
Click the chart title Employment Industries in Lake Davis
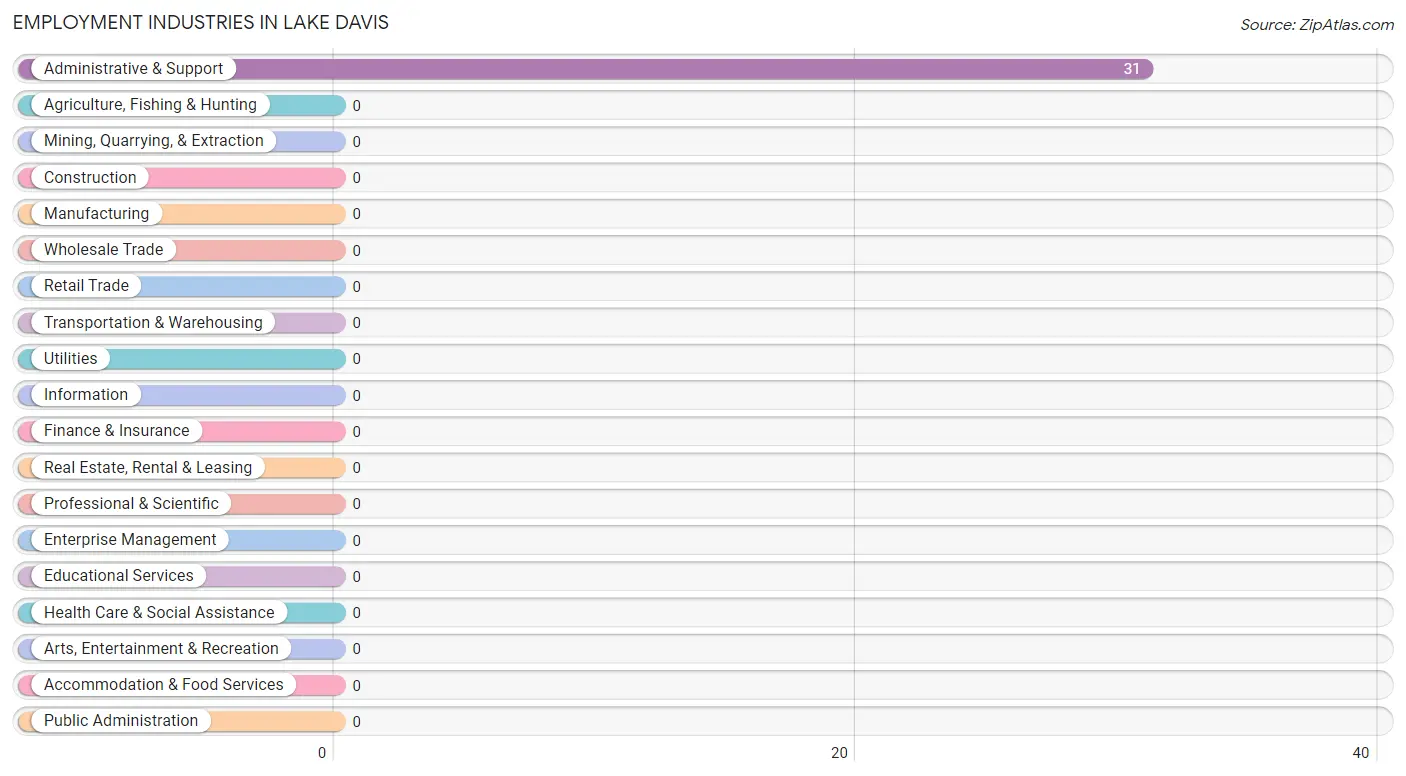pyautogui.click(x=201, y=22)
